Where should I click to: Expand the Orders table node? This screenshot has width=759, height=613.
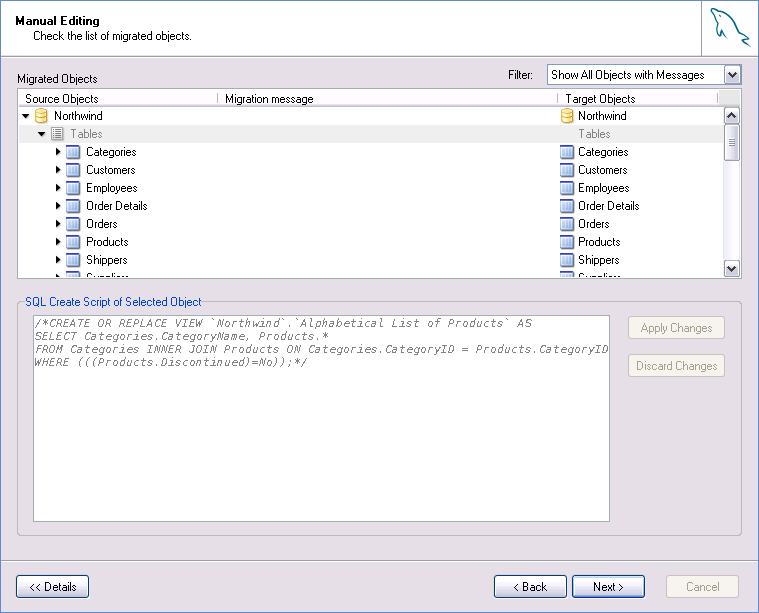pyautogui.click(x=58, y=223)
